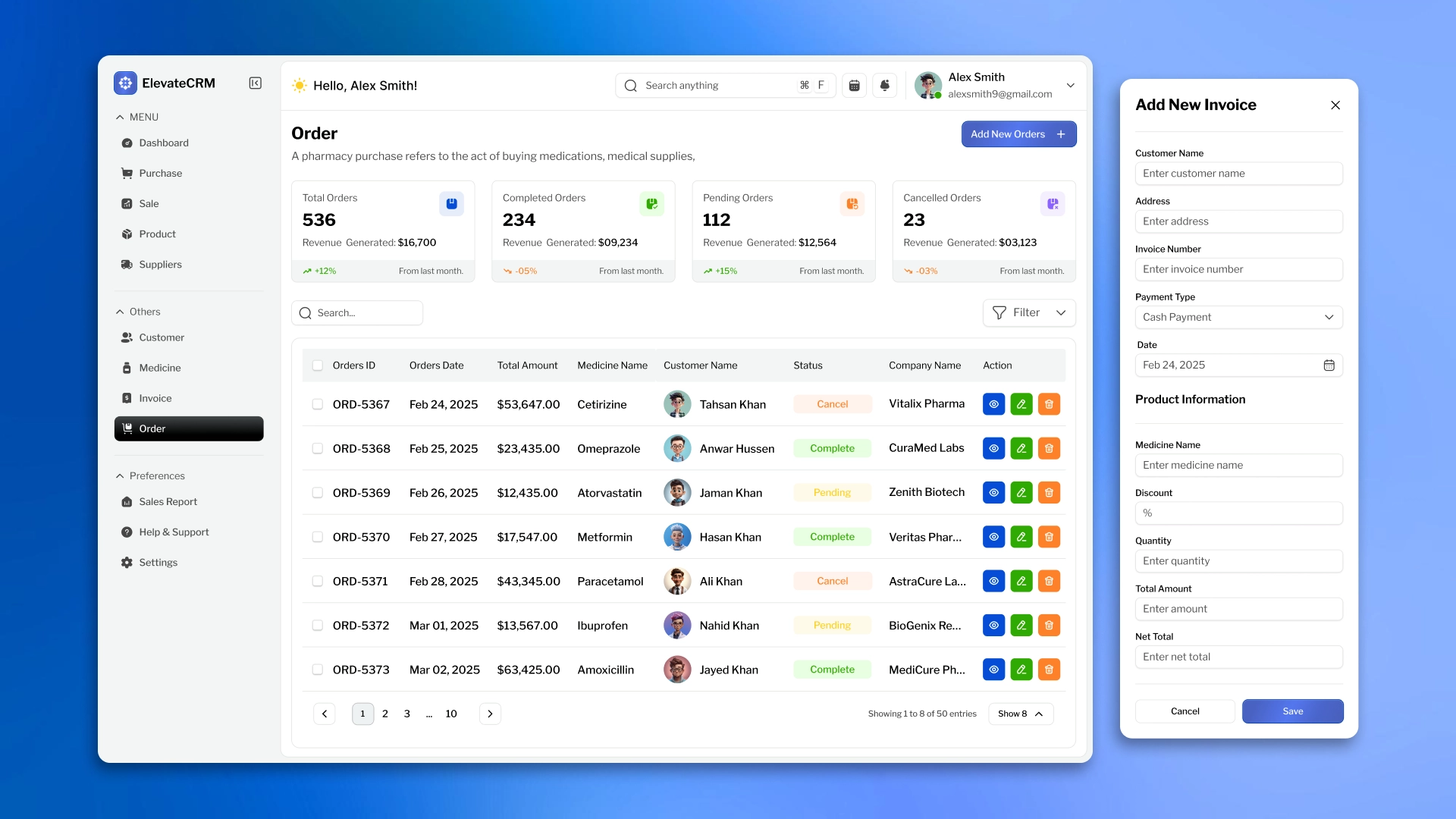Open the Medicine section

159,368
